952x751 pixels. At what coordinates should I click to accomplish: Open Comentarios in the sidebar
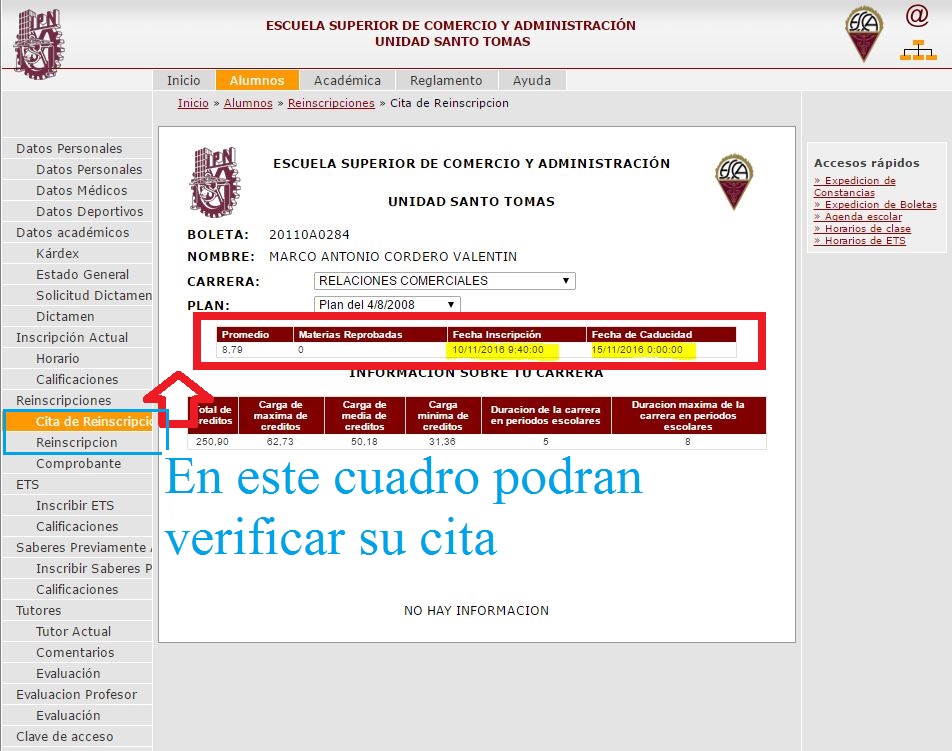click(76, 653)
